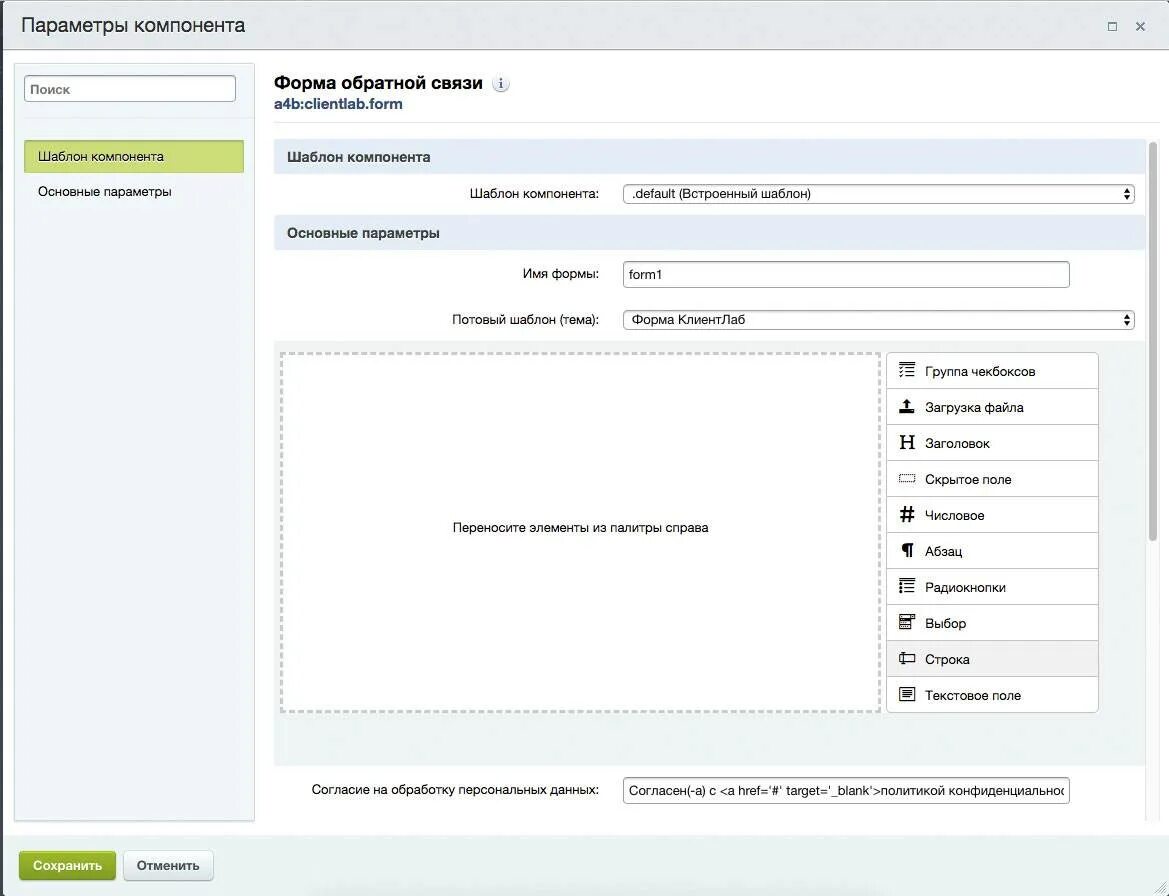Click the Выбор label text
Image resolution: width=1169 pixels, height=896 pixels.
945,623
